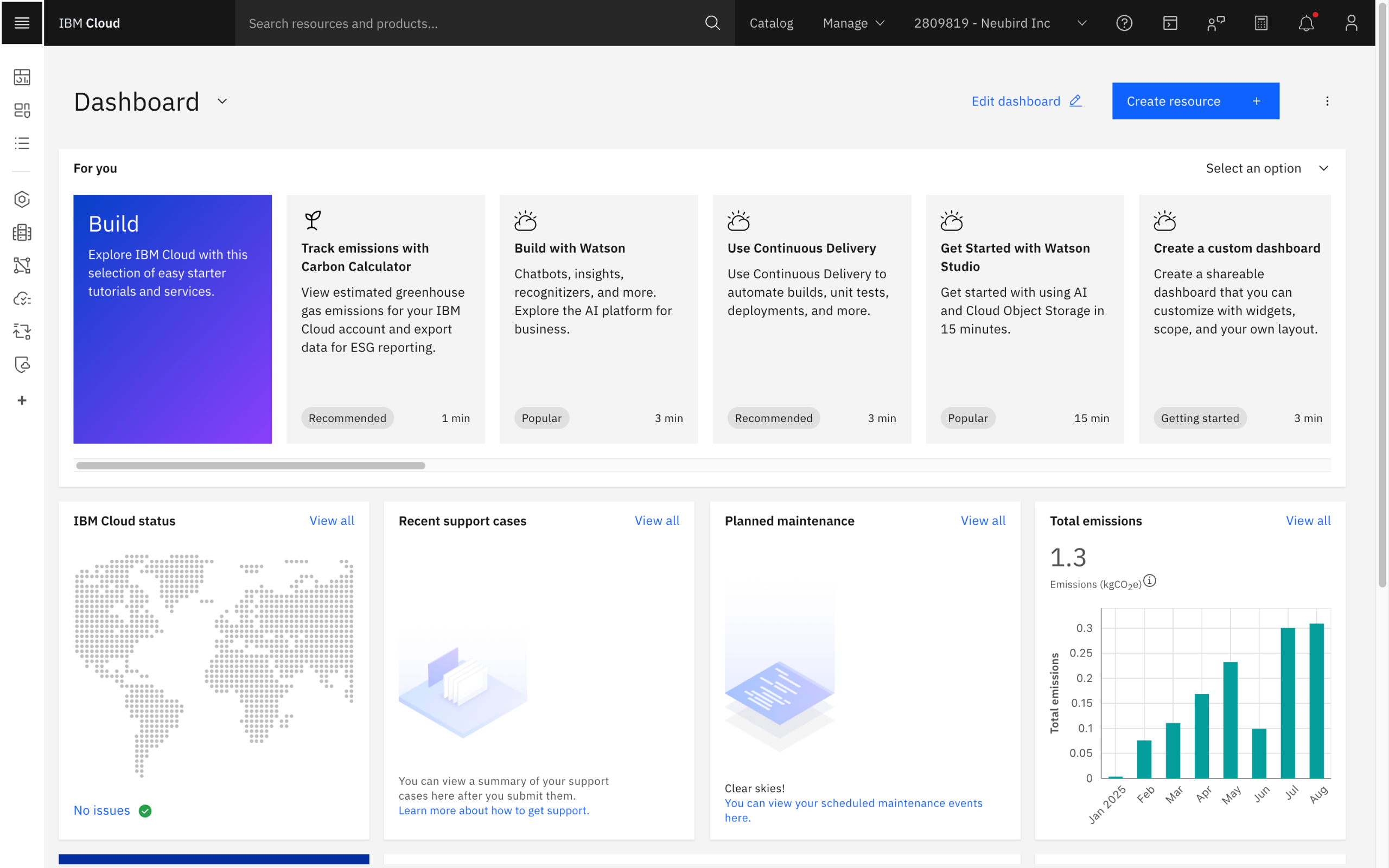Launch IBM Cloud Shell icon
This screenshot has width=1389, height=868.
pyautogui.click(x=1170, y=23)
